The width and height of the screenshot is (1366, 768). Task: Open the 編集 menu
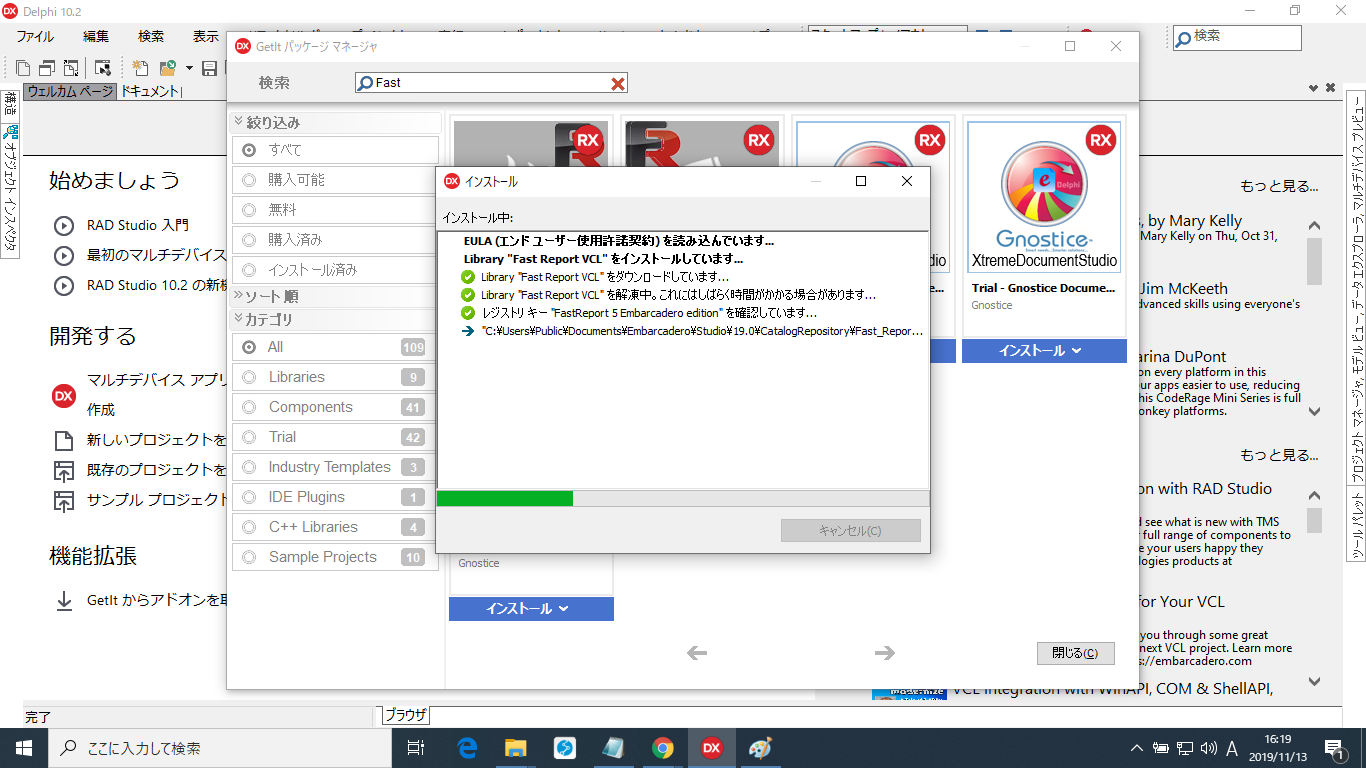[x=96, y=36]
